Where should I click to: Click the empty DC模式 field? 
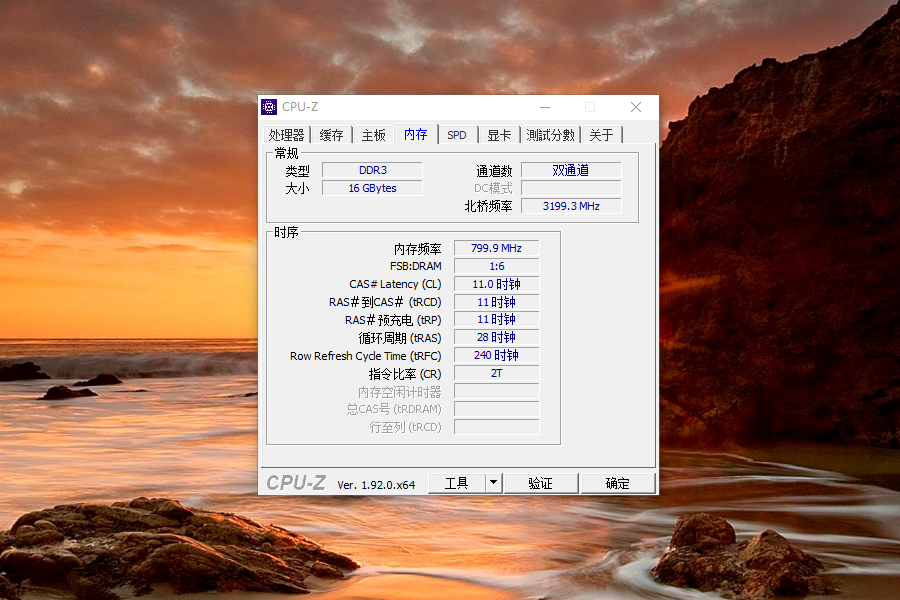point(571,188)
